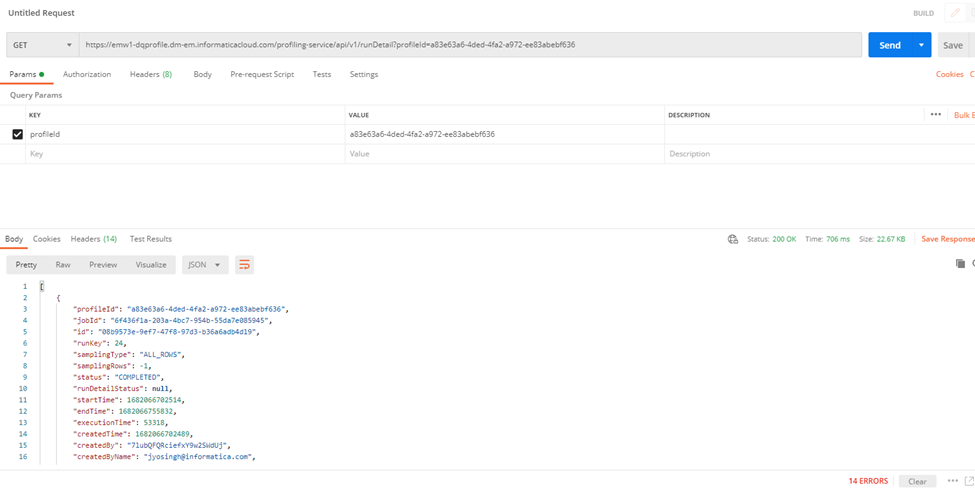The width and height of the screenshot is (975, 490).
Task: Click the blue Send button
Action: [x=890, y=45]
